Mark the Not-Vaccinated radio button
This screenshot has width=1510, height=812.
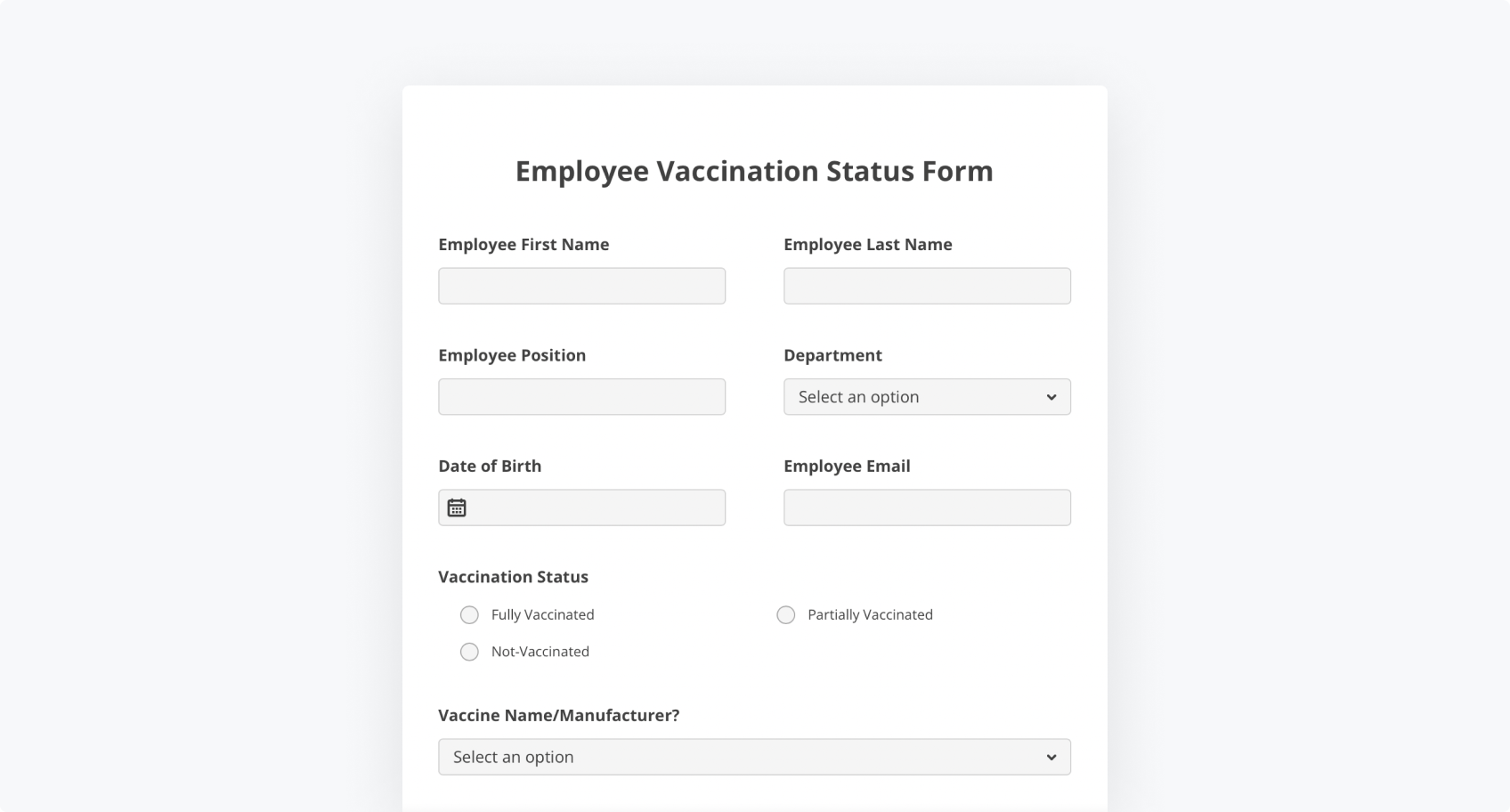tap(469, 652)
